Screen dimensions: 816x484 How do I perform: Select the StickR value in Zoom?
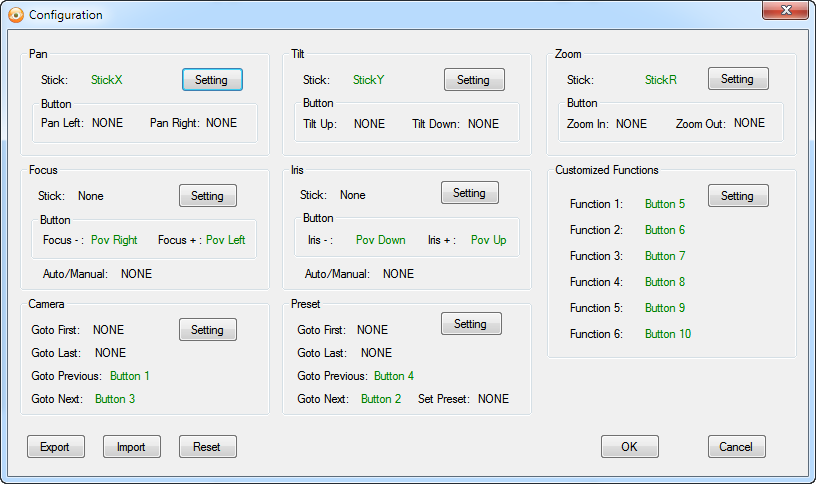pos(661,80)
